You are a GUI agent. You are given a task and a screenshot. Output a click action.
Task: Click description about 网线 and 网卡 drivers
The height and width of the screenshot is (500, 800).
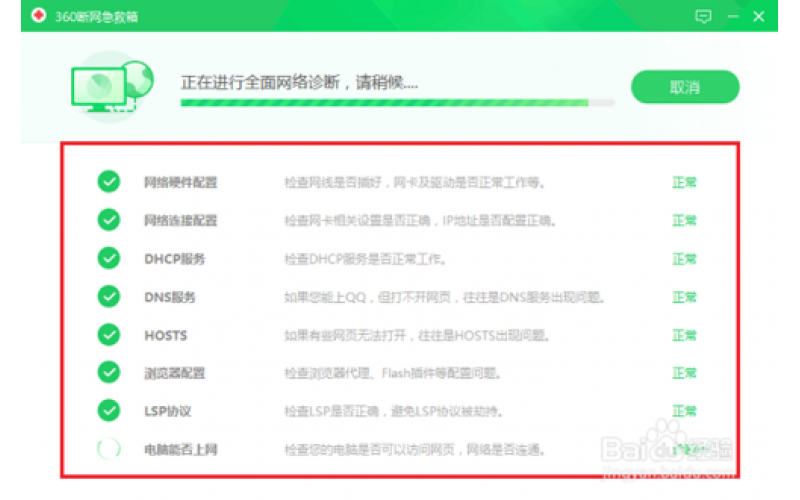tap(414, 182)
